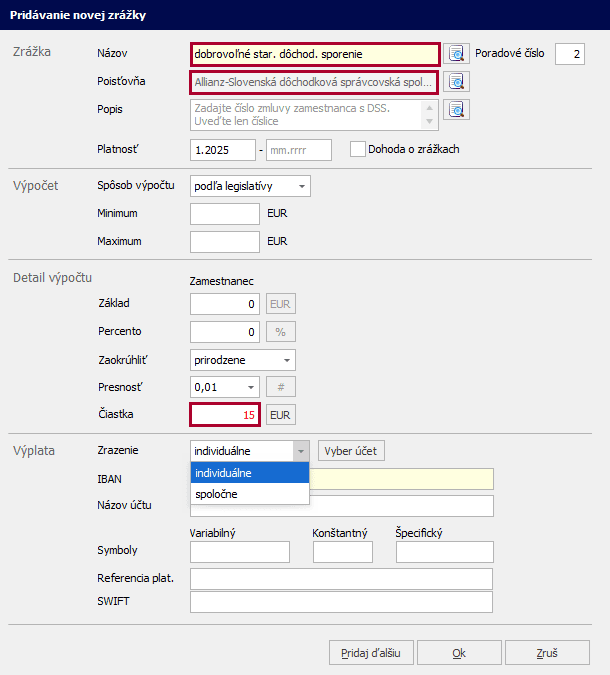The width and height of the screenshot is (610, 675).
Task: Click the lookup icon next to Popis field
Action: [x=457, y=110]
